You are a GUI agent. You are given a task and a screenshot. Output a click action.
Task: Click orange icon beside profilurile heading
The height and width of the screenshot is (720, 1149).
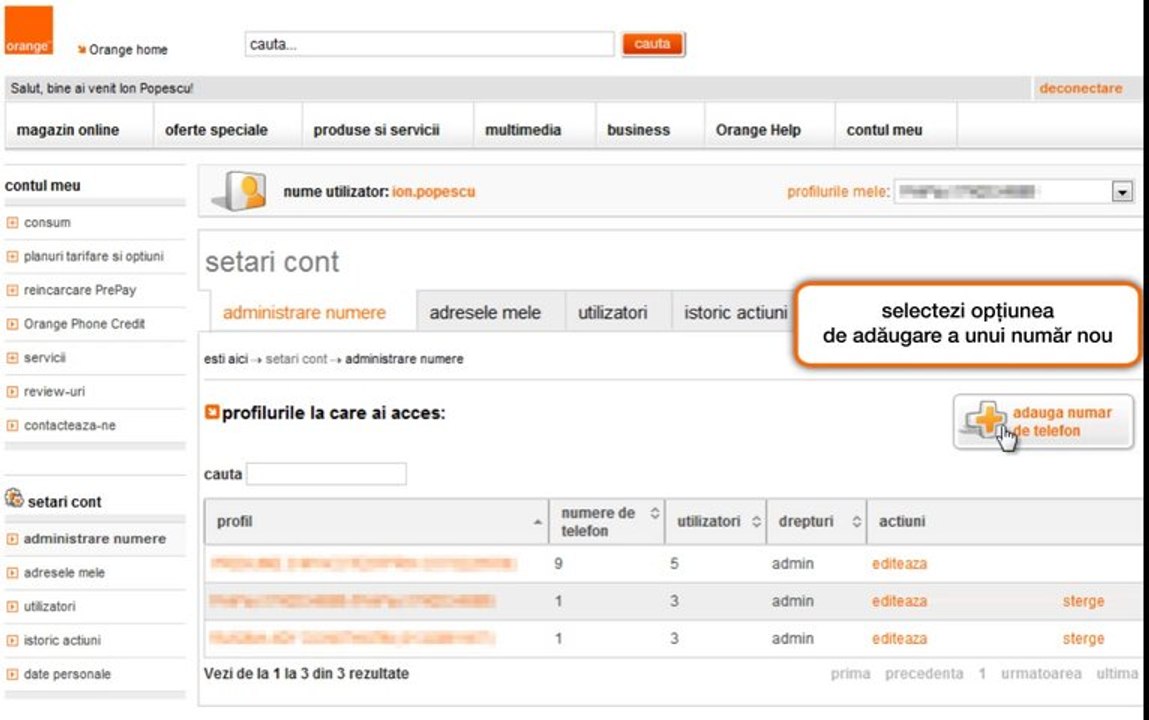pos(212,412)
